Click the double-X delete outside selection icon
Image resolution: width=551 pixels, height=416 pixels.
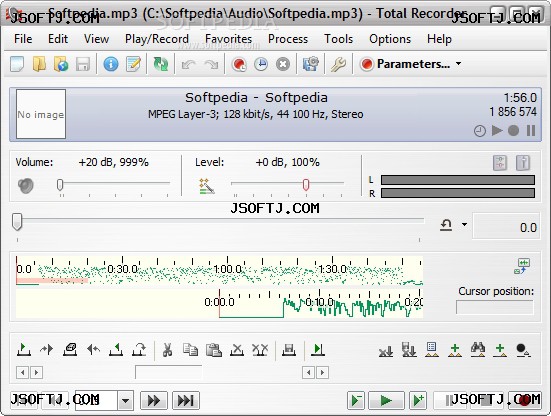(x=260, y=350)
